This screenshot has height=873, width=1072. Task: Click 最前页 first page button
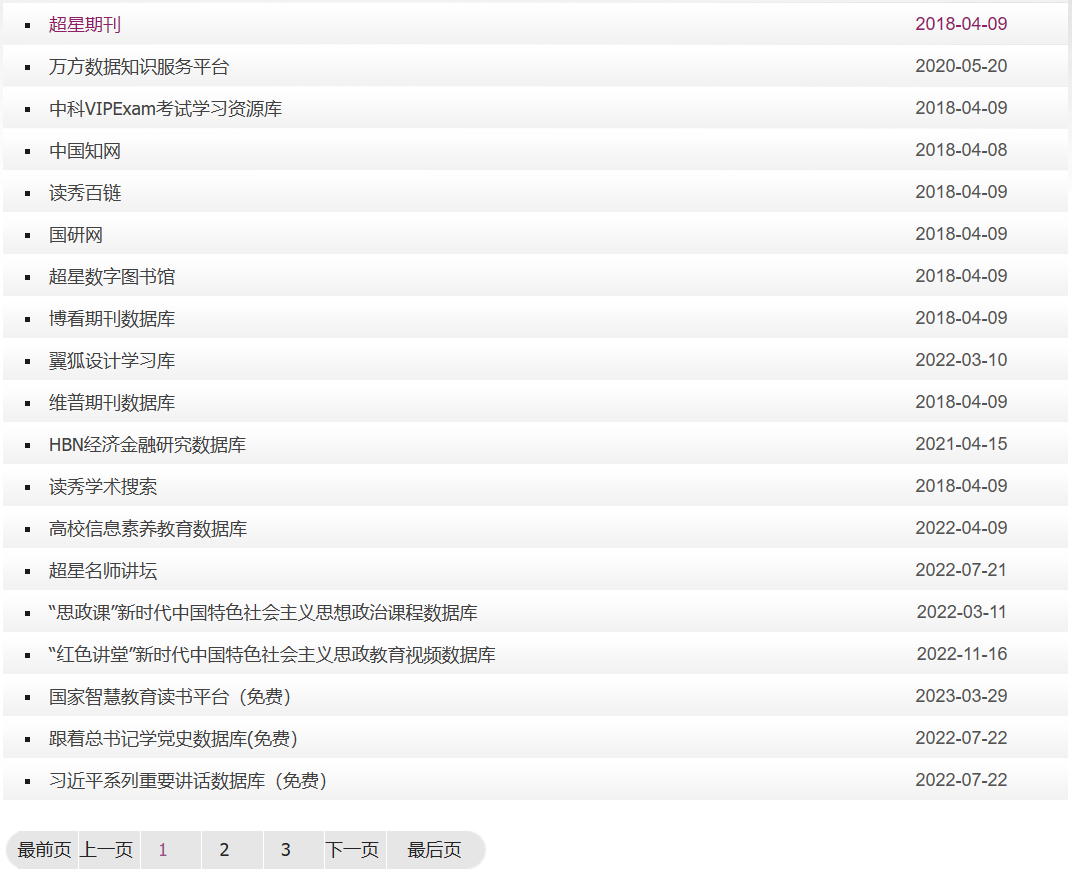pyautogui.click(x=45, y=850)
